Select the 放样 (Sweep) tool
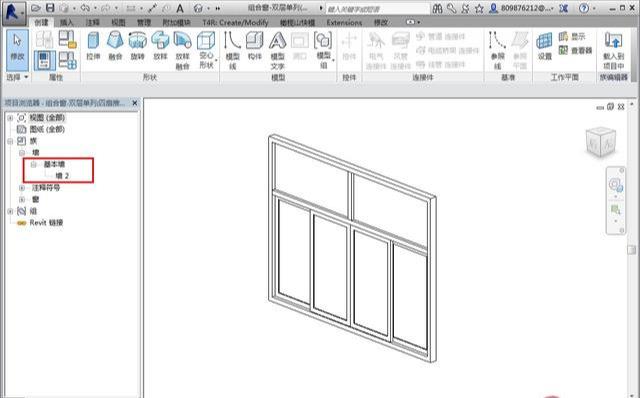Viewport: 640px width, 398px height. coord(160,47)
